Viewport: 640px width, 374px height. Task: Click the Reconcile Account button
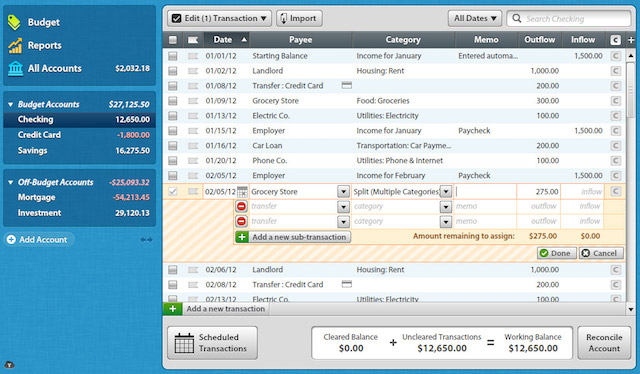point(604,343)
